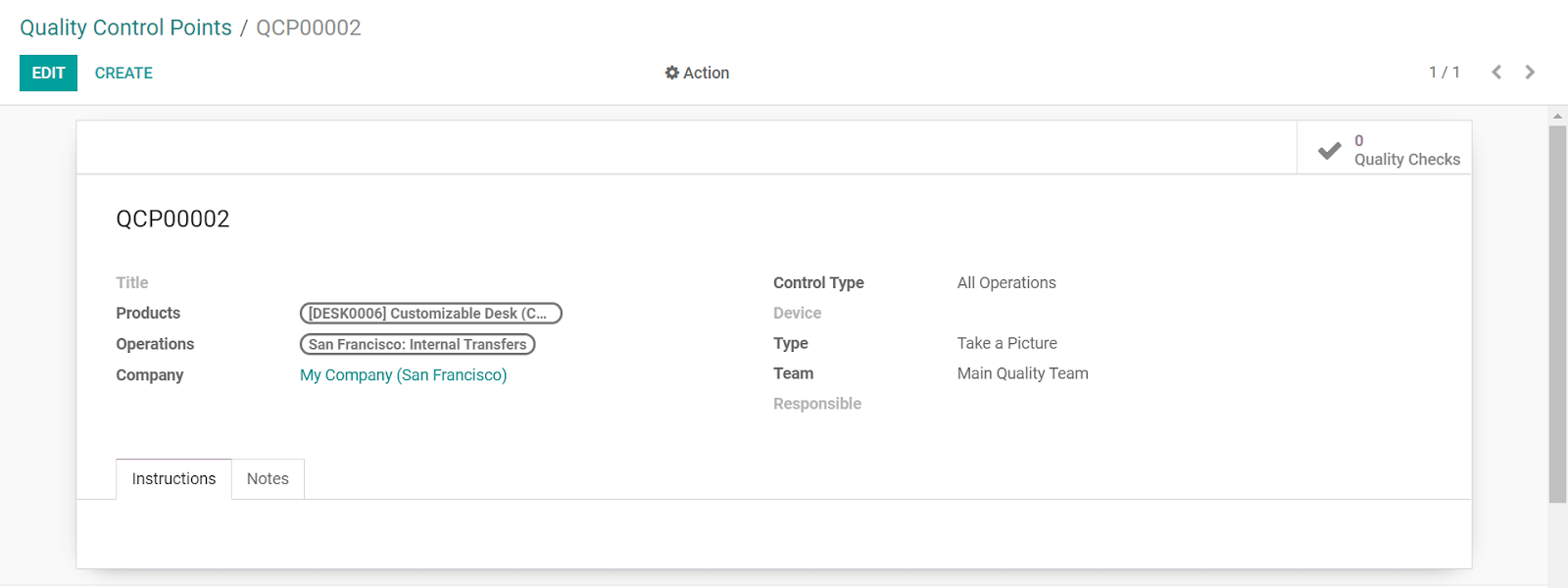Click the QCP00002 breadcrumb text
The height and width of the screenshot is (588, 1568).
pos(309,27)
